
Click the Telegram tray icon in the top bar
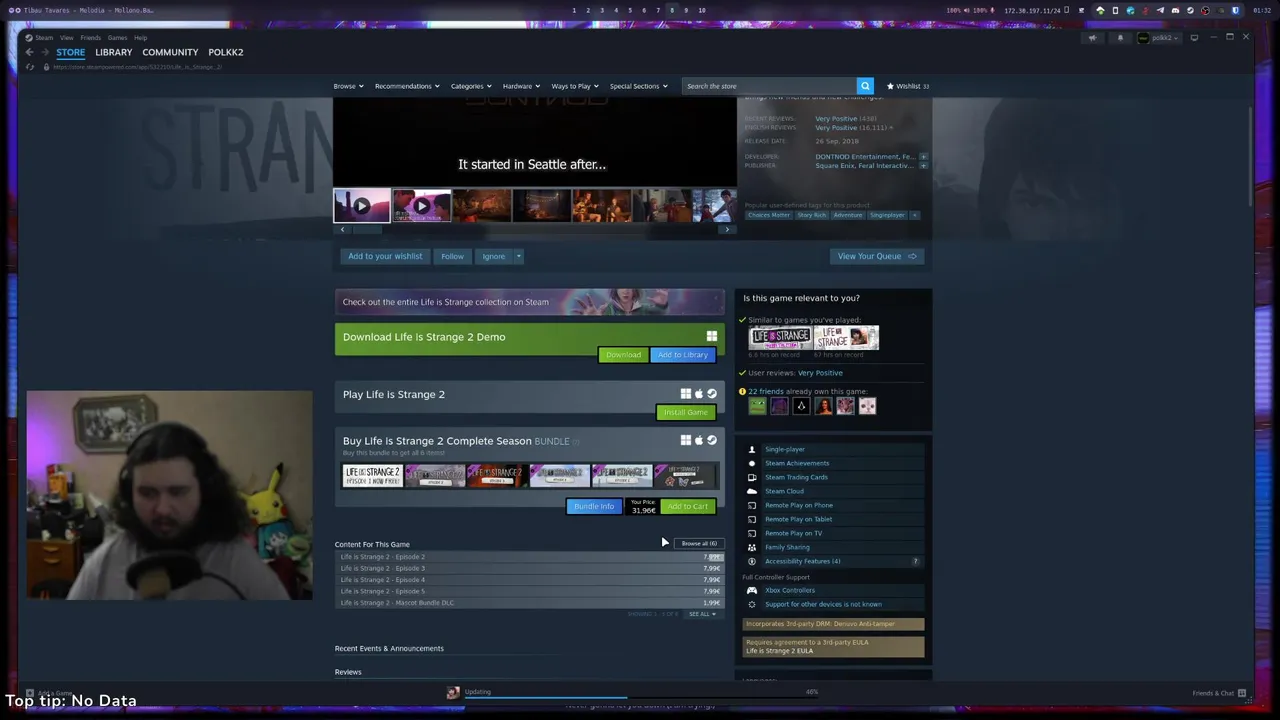click(x=1160, y=10)
